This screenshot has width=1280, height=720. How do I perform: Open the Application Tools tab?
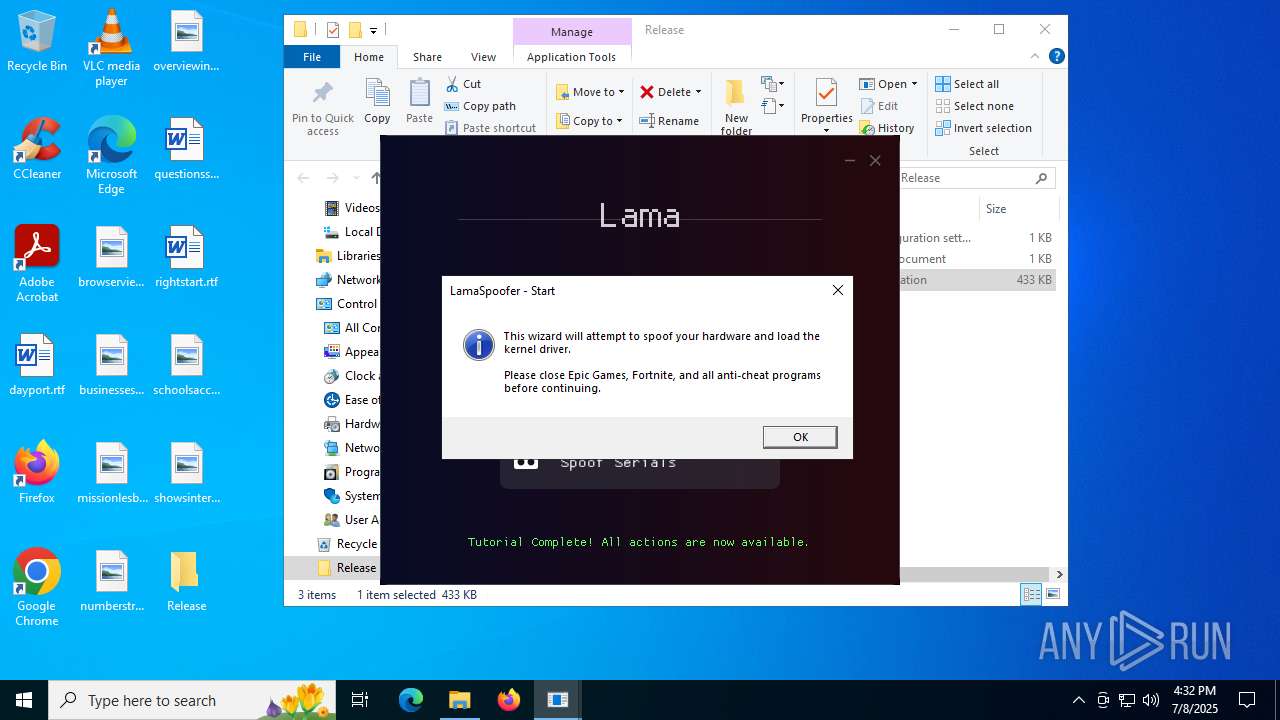[571, 57]
